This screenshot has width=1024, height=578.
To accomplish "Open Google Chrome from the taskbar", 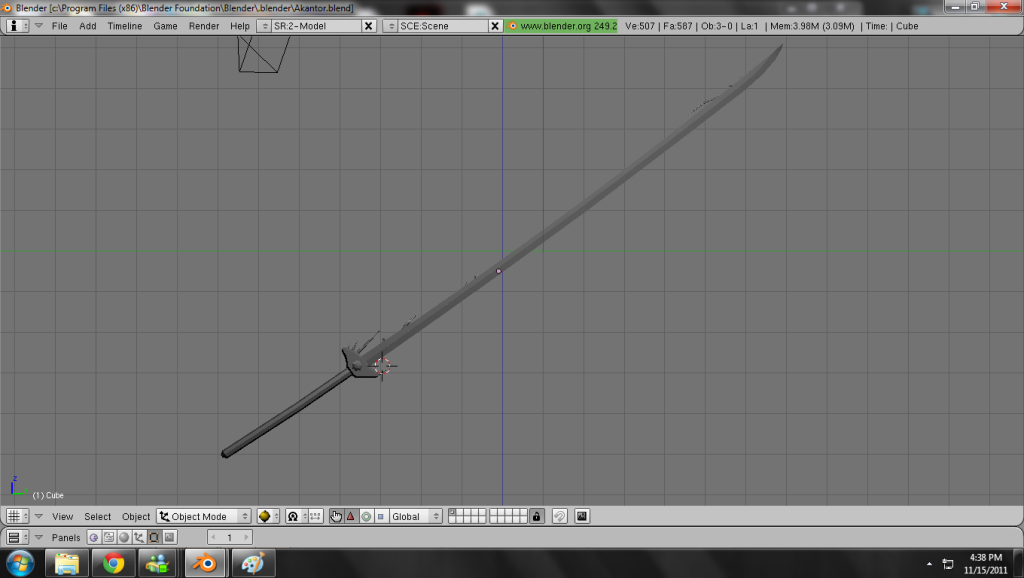I will (113, 563).
